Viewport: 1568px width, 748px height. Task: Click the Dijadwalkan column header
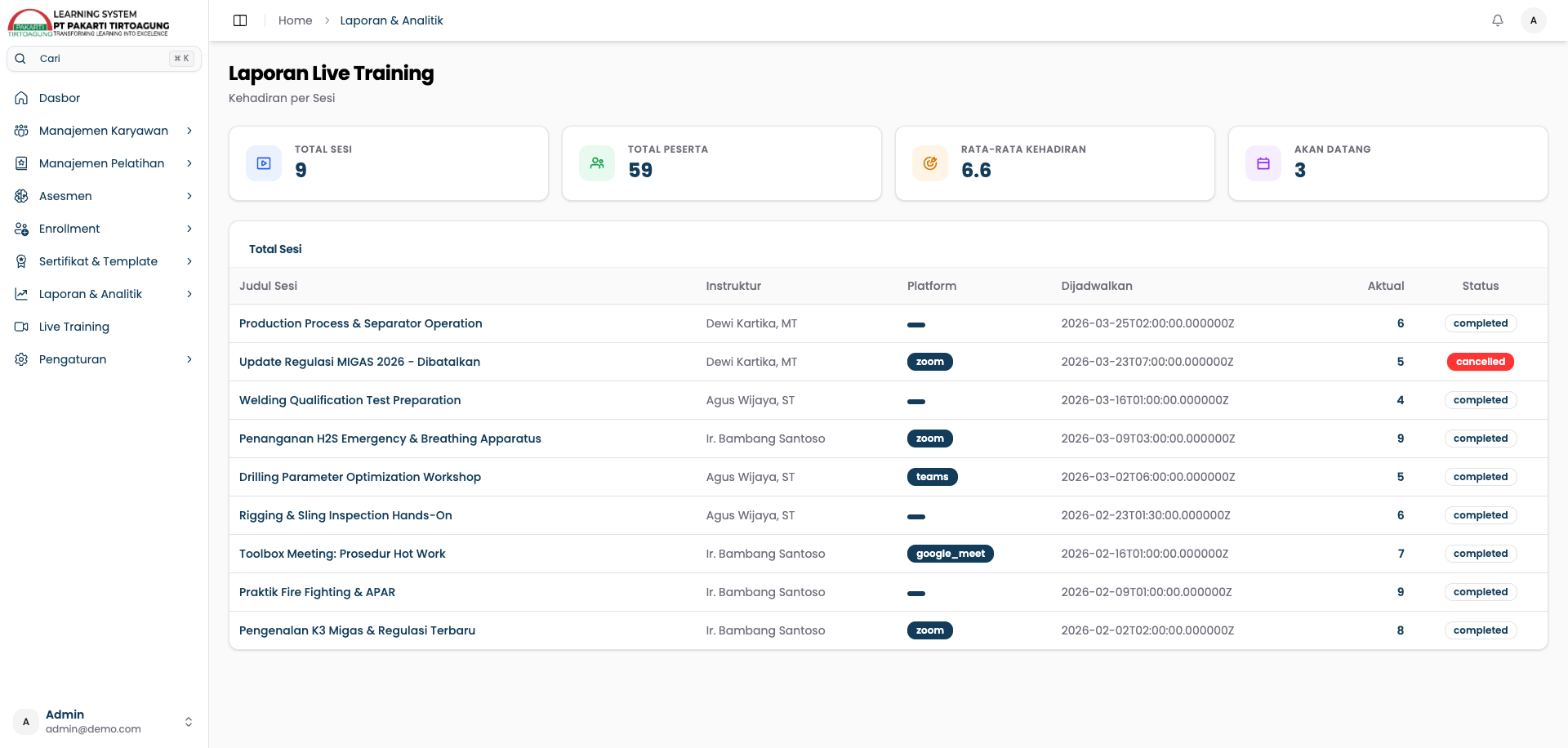point(1097,286)
